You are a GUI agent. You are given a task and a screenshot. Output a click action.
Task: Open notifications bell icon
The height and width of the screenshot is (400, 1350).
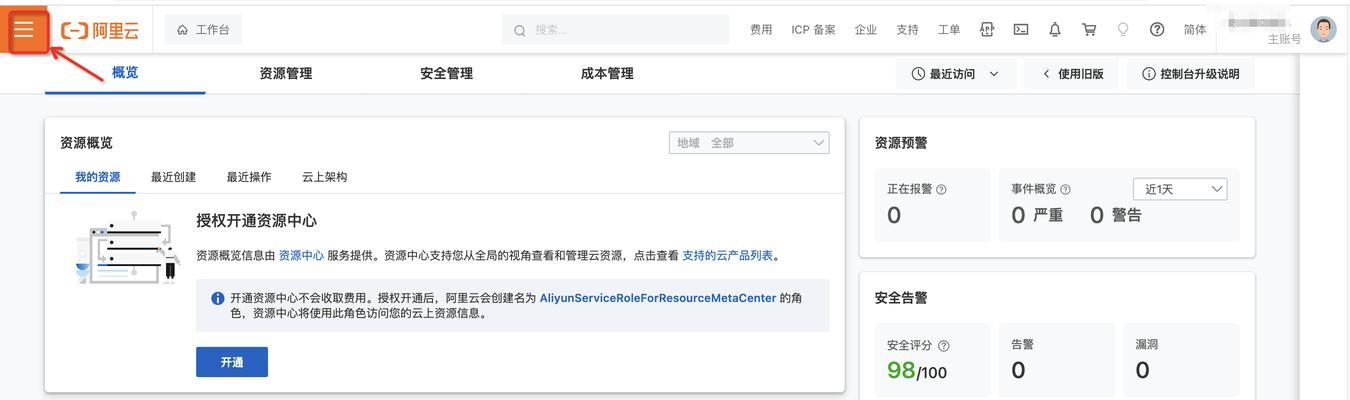(x=1055, y=30)
